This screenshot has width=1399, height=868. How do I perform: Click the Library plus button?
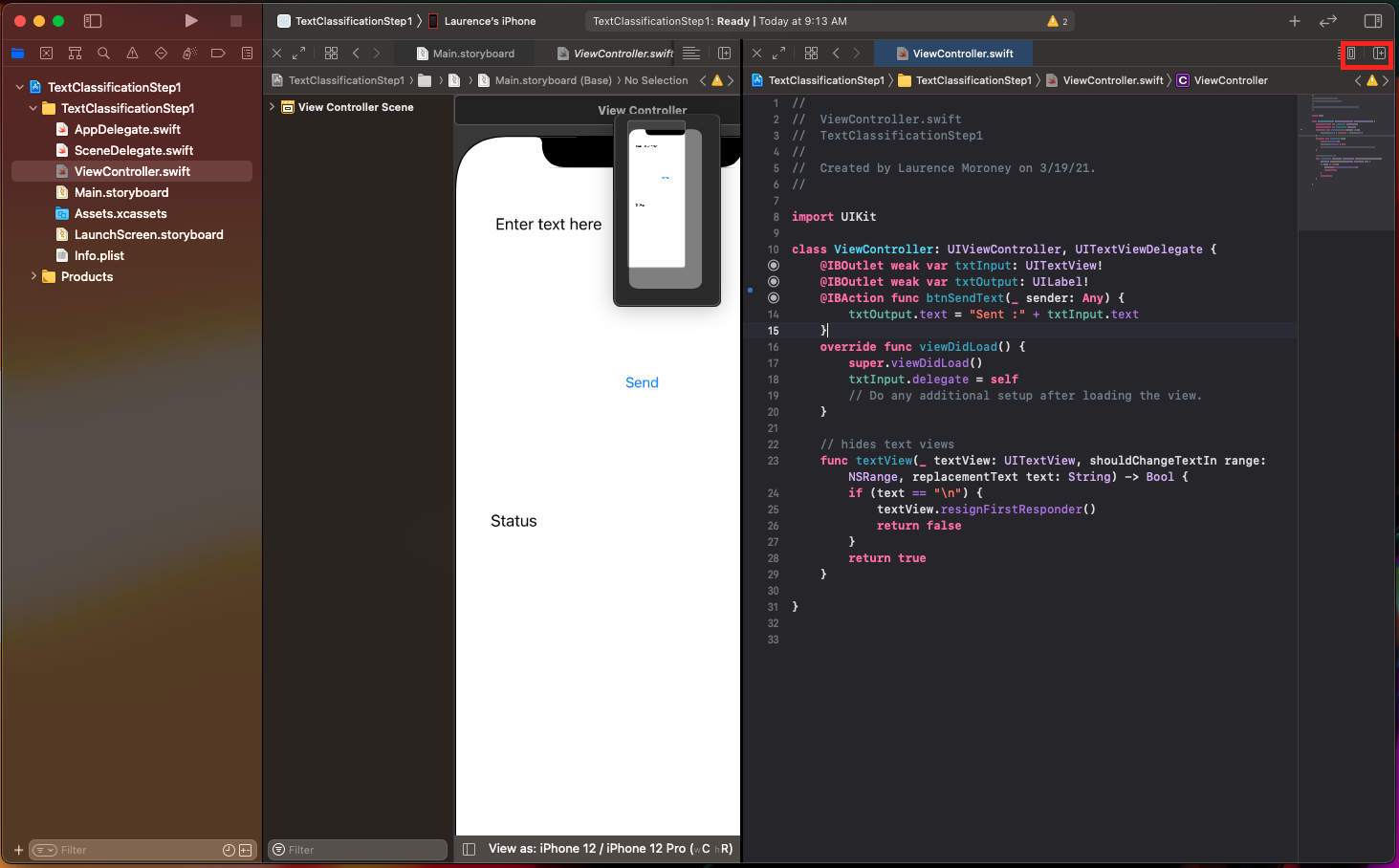[x=1294, y=21]
